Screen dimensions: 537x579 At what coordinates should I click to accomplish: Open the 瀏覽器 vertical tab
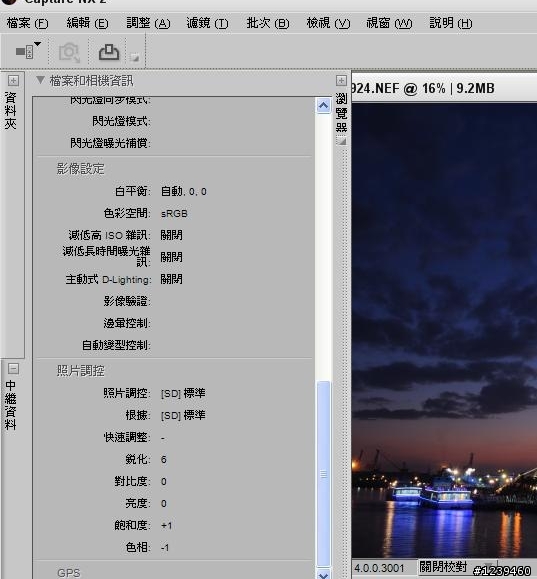point(341,112)
